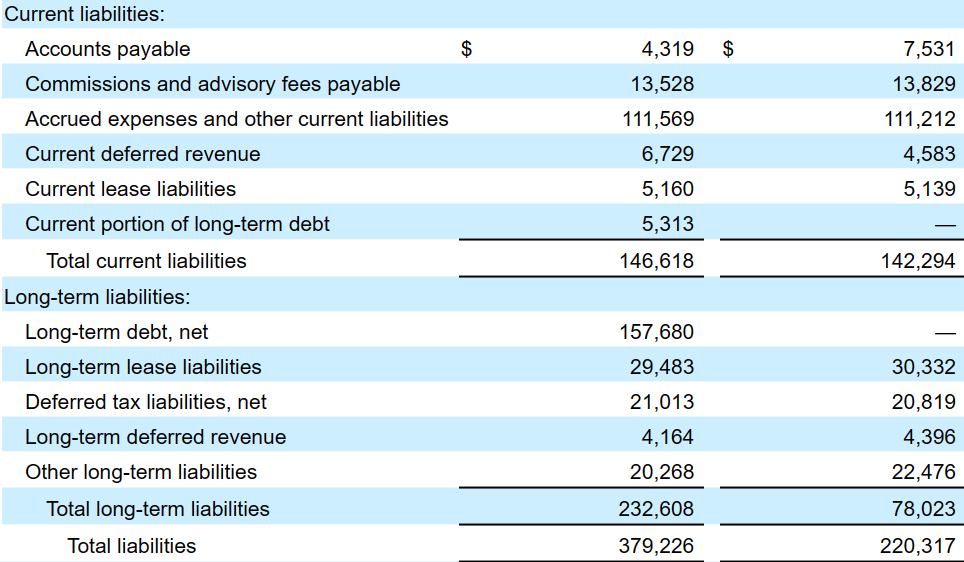964x562 pixels.
Task: Click the Total long-term liabilities value 232,608
Action: [656, 509]
